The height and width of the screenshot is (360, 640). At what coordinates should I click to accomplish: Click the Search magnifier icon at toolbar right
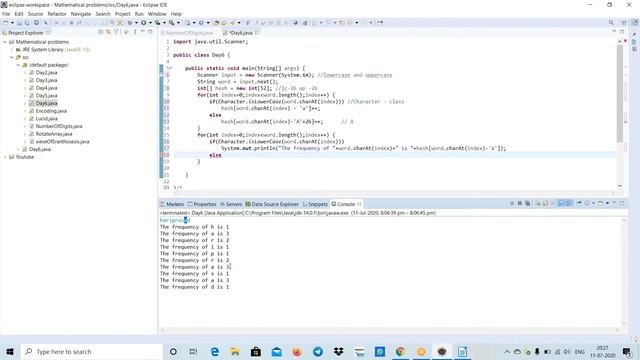(611, 23)
